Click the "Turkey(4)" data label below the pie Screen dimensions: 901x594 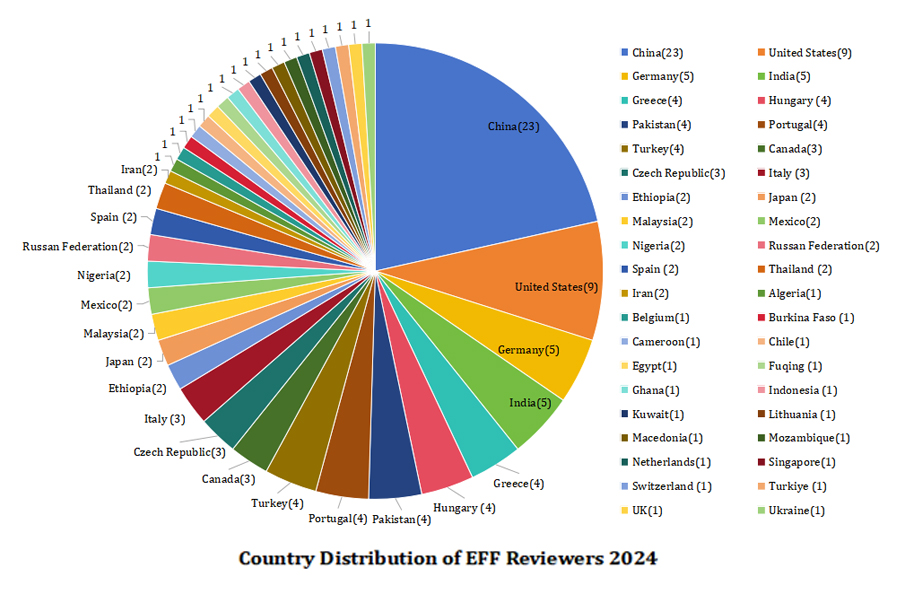[x=277, y=503]
